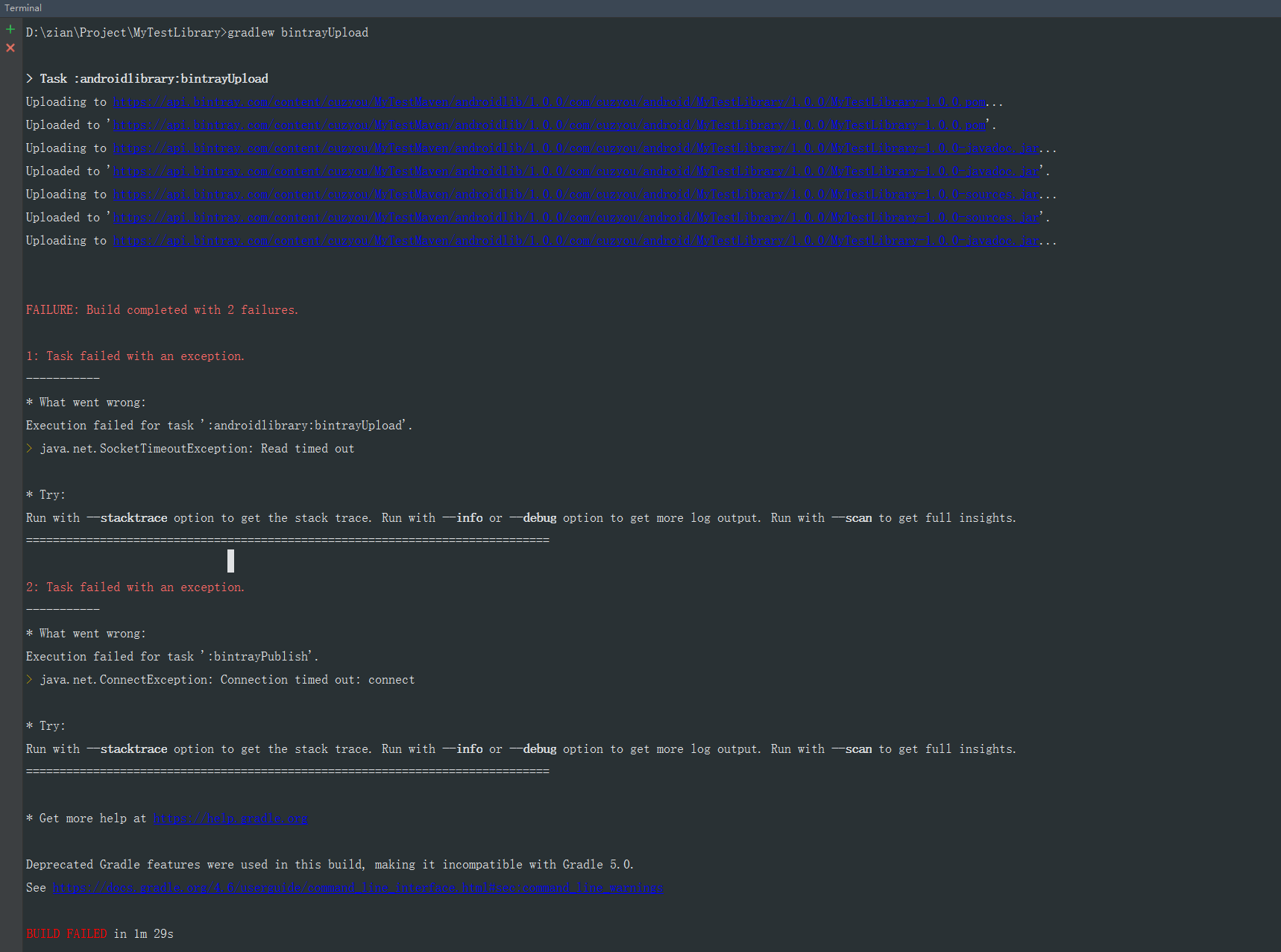Click the gradlew bintrayUpload command line
The image size is (1281, 952).
coord(197,32)
